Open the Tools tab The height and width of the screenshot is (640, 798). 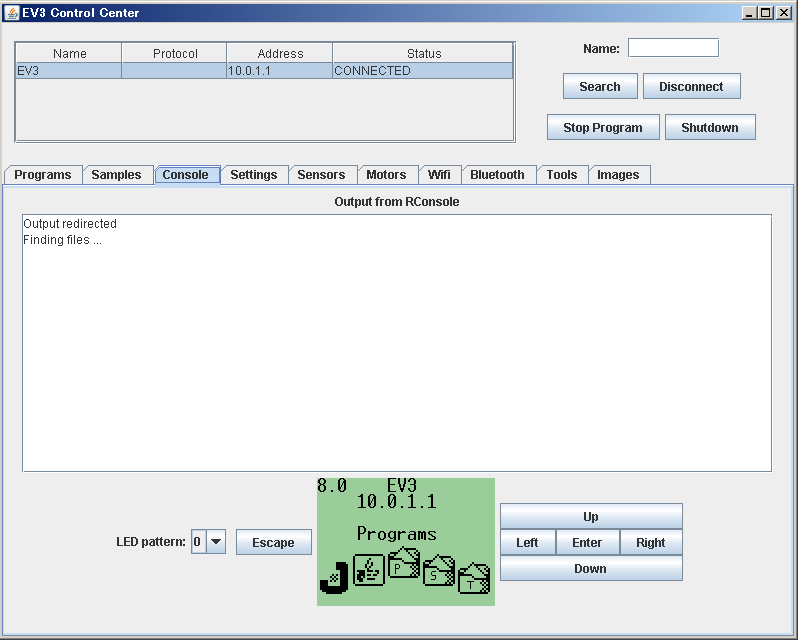pos(561,175)
